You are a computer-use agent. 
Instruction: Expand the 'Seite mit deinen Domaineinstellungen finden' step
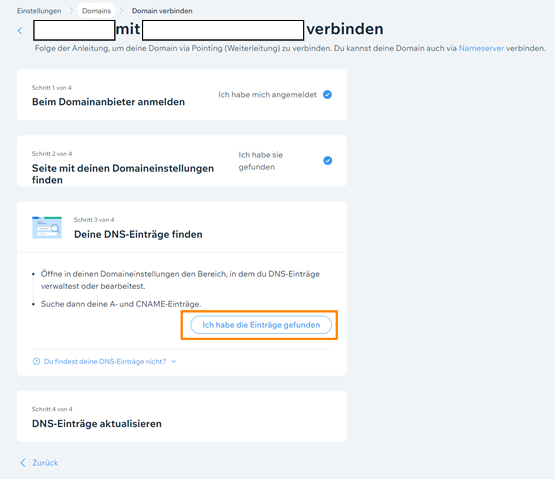(x=182, y=161)
